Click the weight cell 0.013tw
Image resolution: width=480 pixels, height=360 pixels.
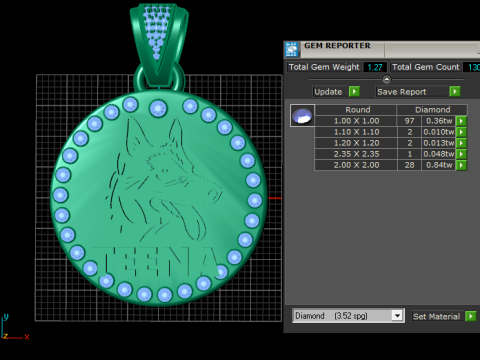click(439, 143)
